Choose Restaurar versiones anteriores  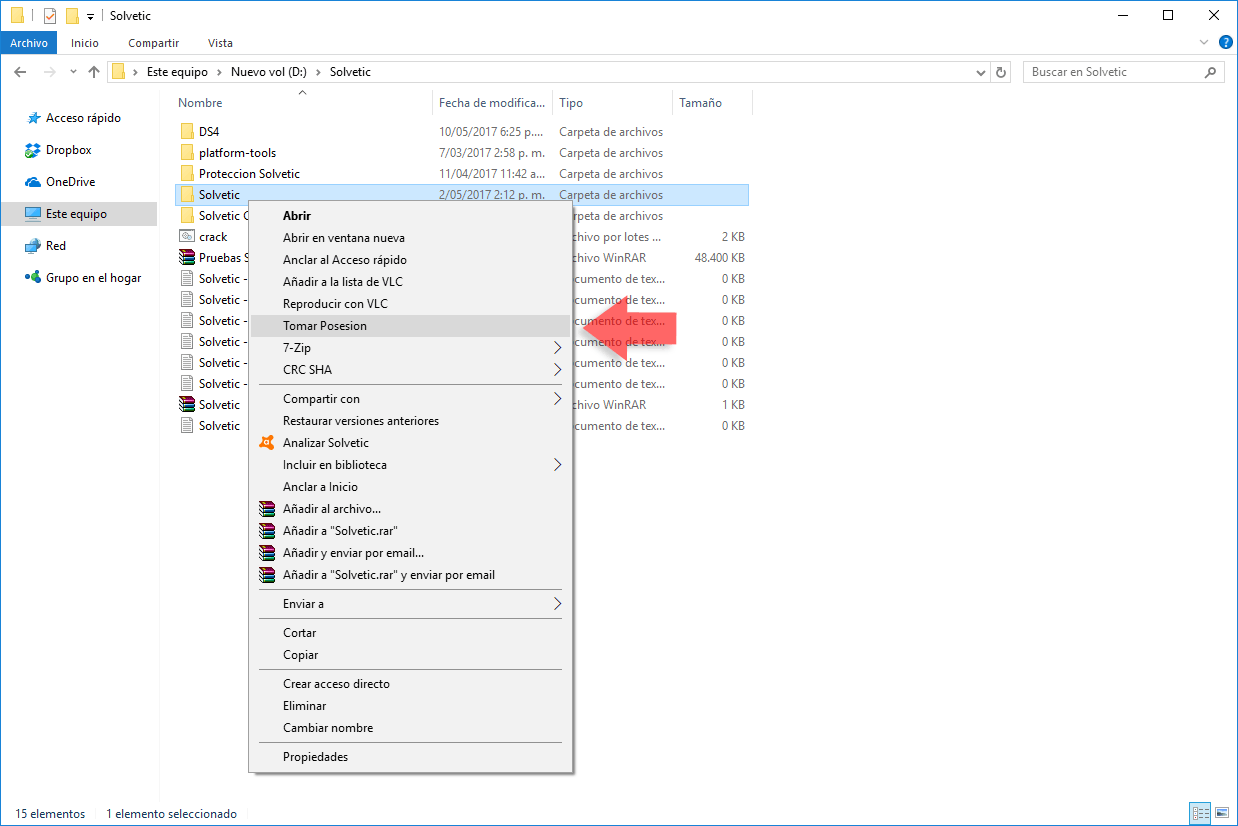click(x=410, y=421)
